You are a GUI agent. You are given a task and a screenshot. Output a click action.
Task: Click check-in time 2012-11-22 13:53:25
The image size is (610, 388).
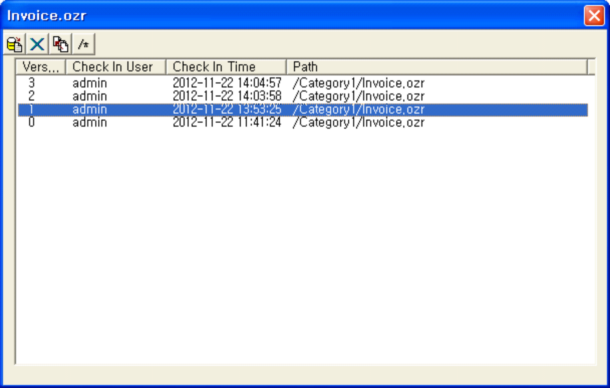click(227, 109)
